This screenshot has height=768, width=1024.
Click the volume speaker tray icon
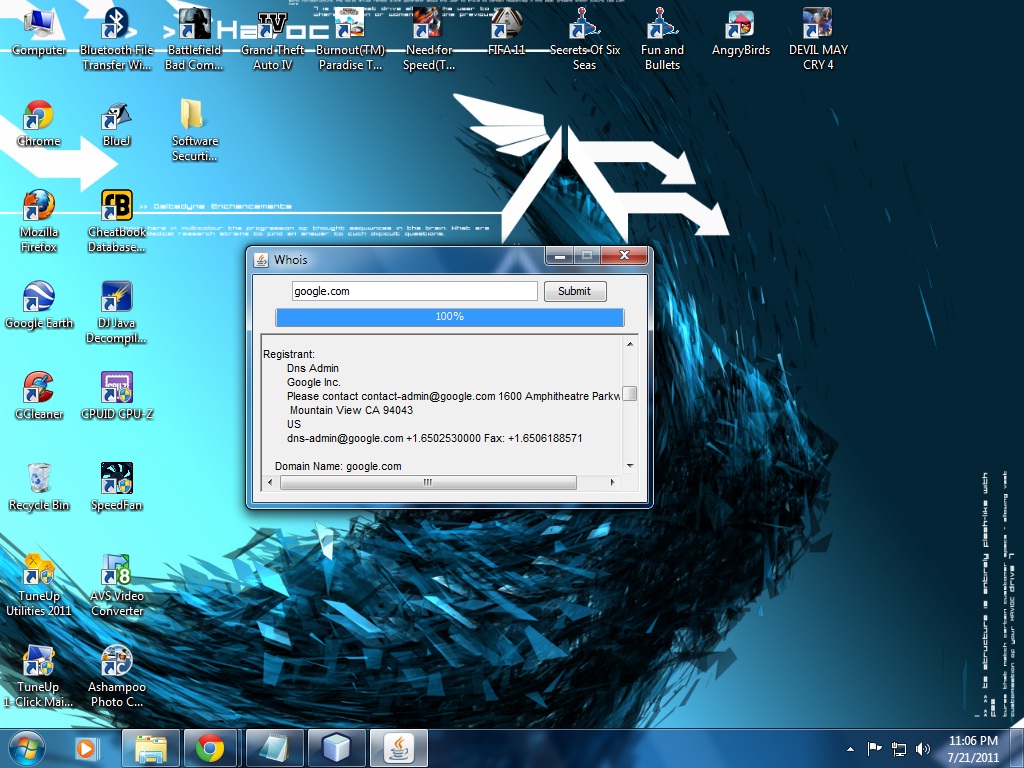[922, 748]
